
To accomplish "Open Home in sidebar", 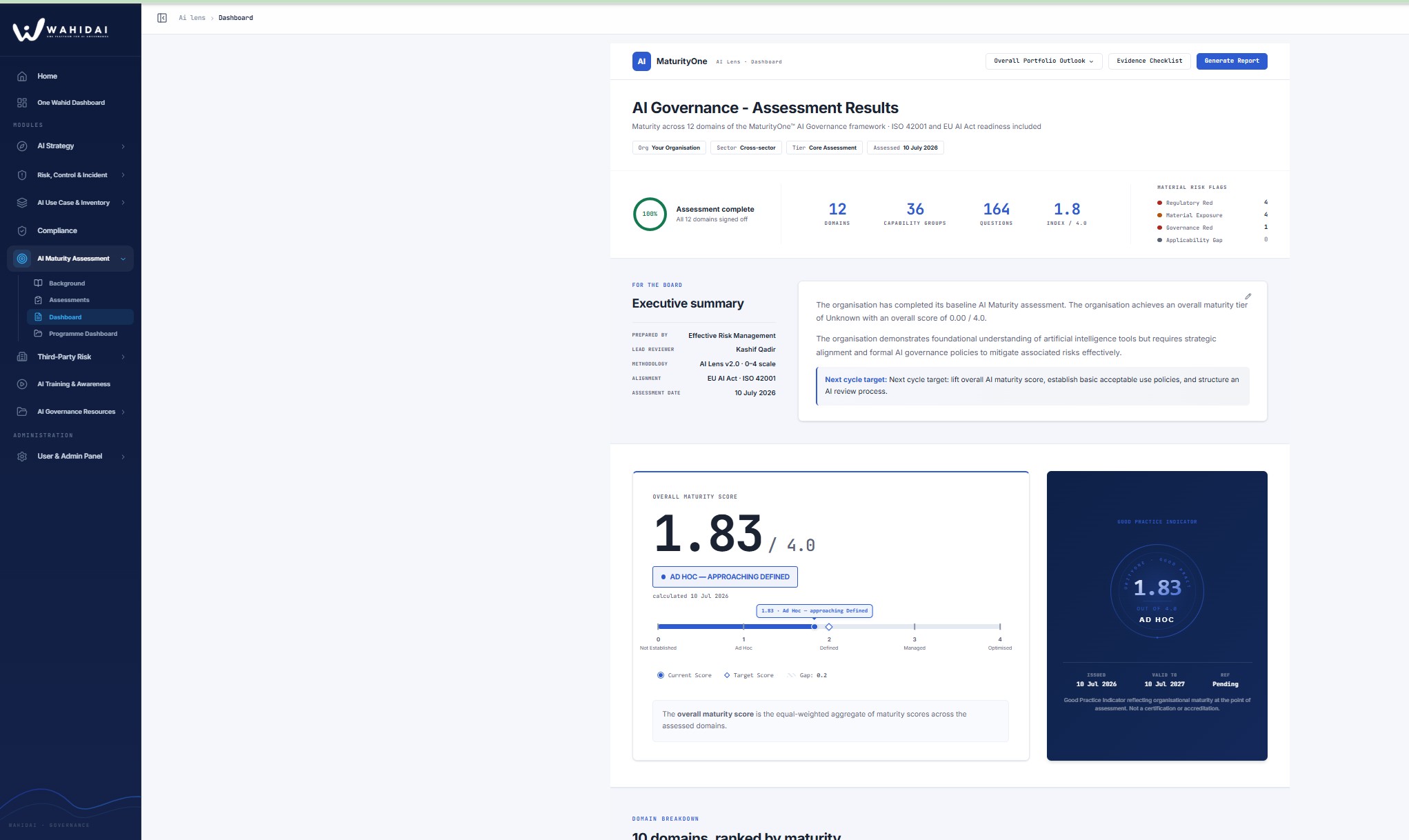I will (x=70, y=77).
